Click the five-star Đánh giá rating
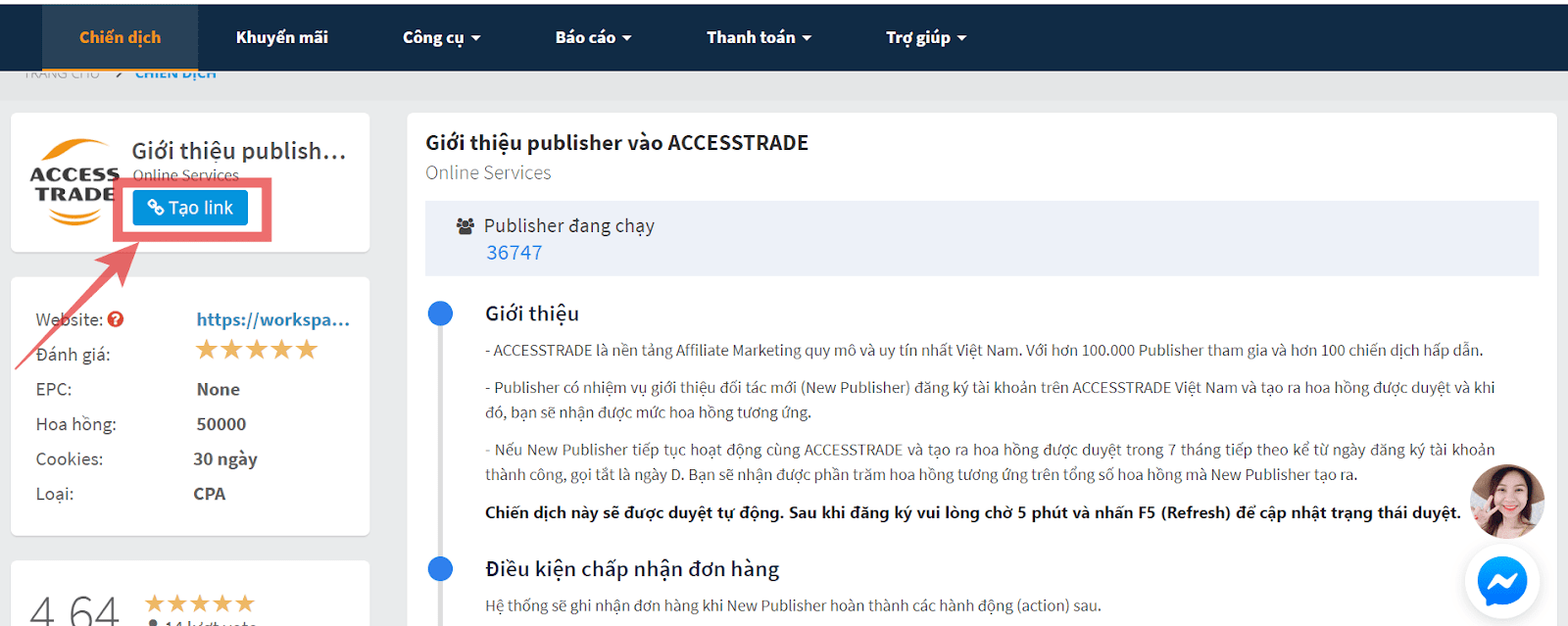Viewport: 1568px width, 626px height. (257, 350)
